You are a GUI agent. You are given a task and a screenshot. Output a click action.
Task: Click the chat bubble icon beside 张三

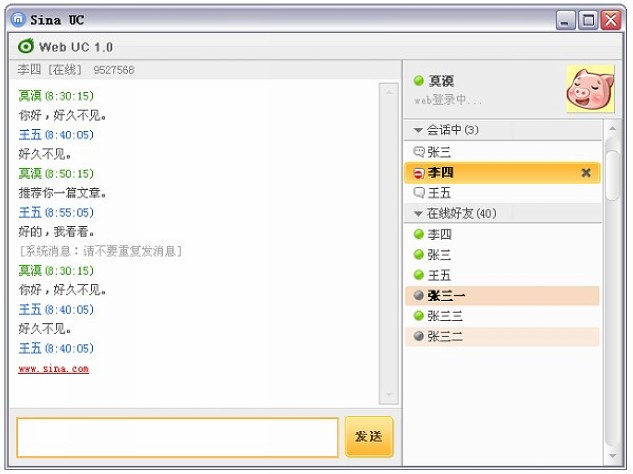(x=419, y=152)
